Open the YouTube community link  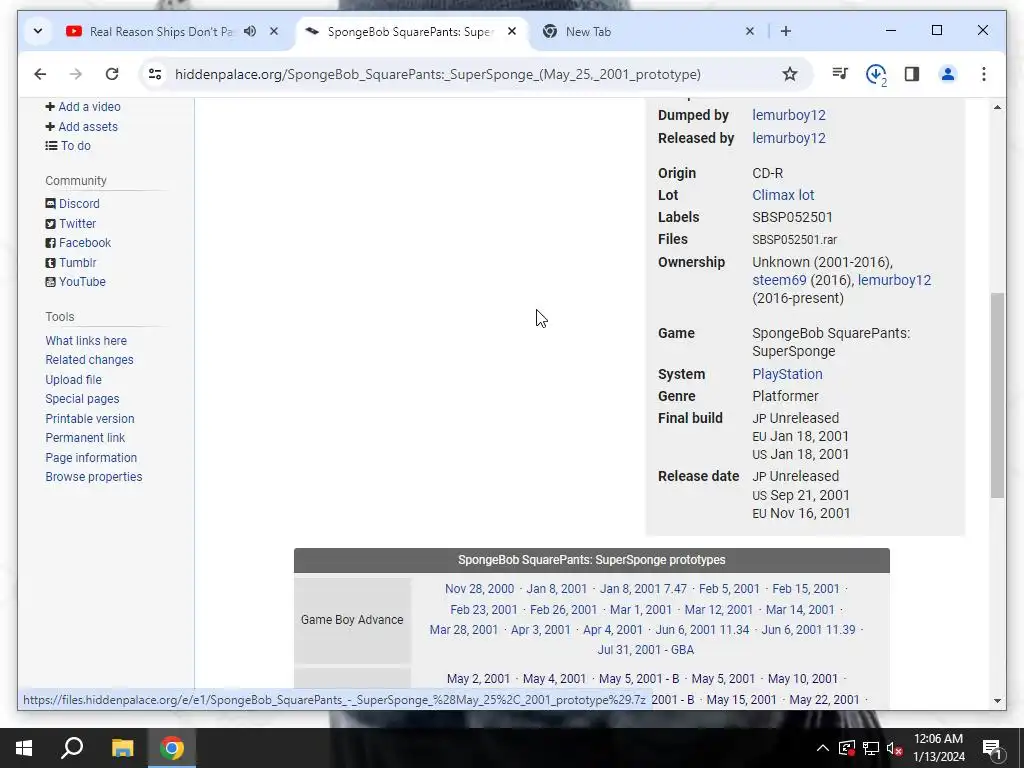pyautogui.click(x=82, y=282)
